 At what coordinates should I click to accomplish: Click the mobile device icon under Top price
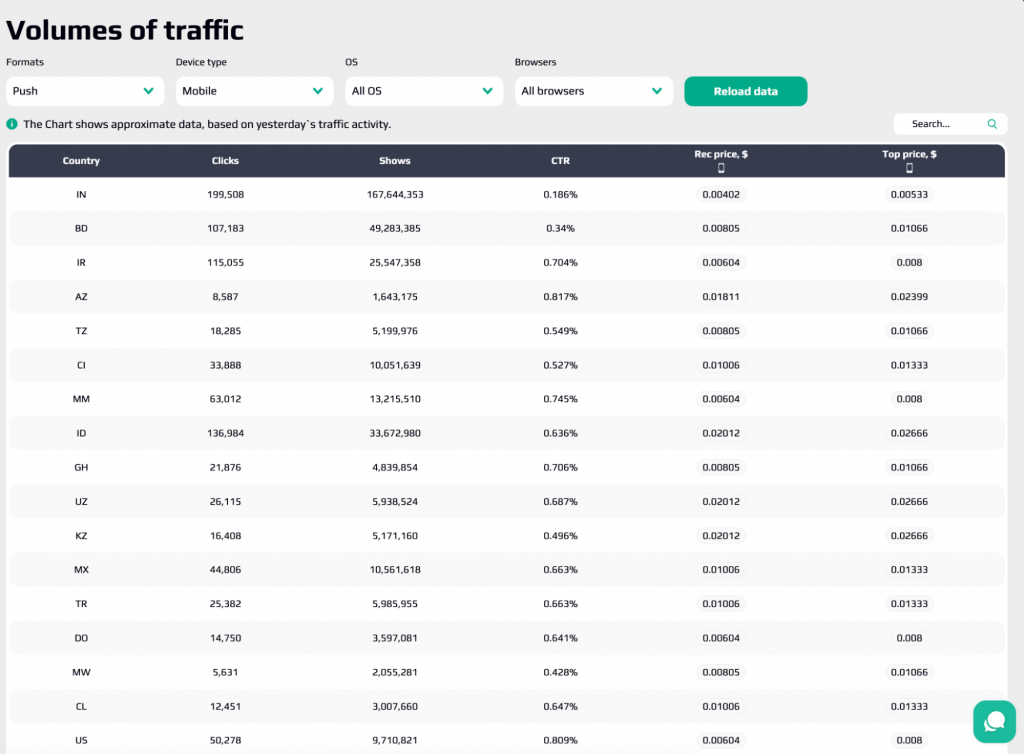[x=909, y=168]
